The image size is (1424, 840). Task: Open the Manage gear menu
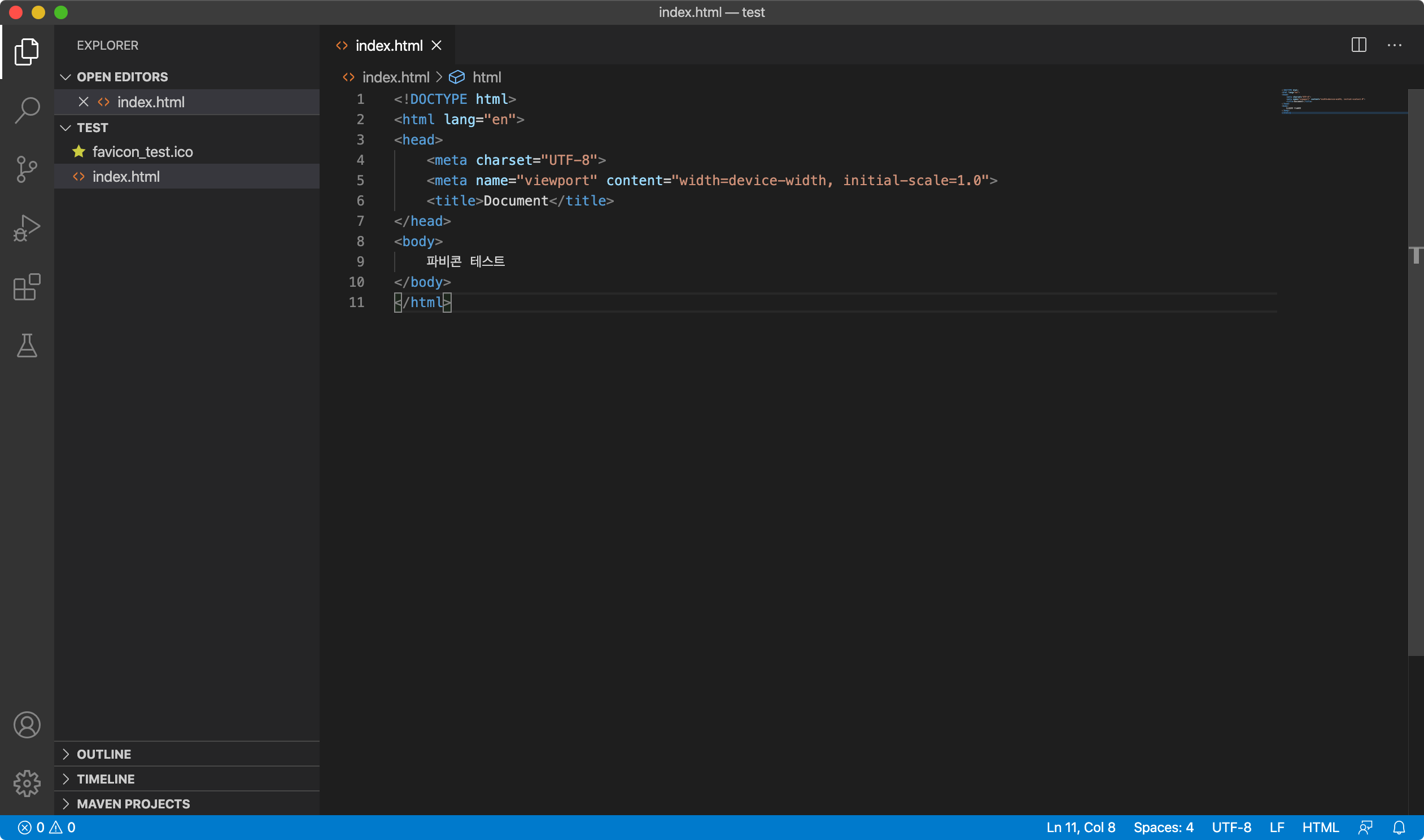click(x=27, y=784)
